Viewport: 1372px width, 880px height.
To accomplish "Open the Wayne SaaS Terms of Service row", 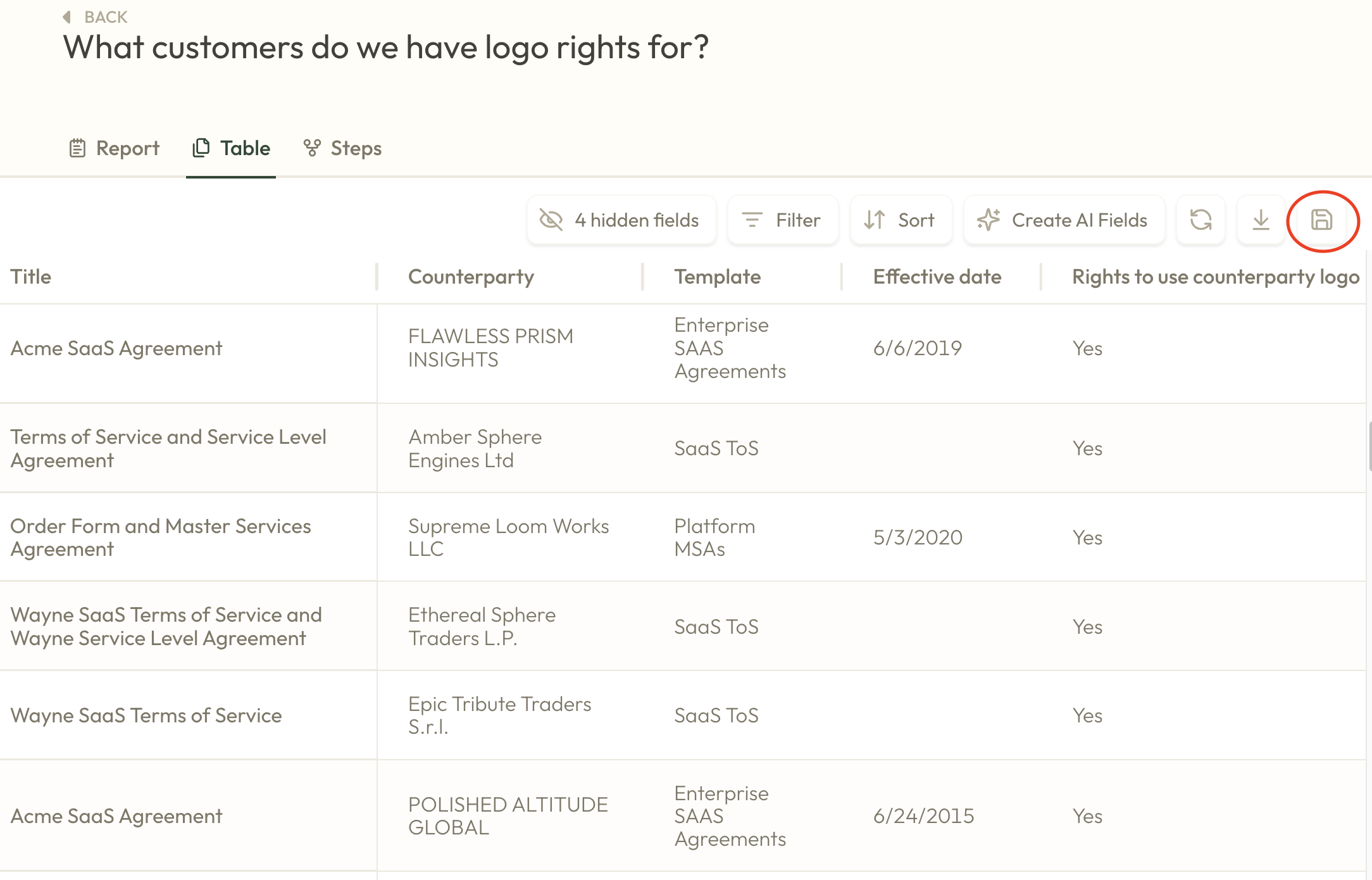I will point(146,715).
